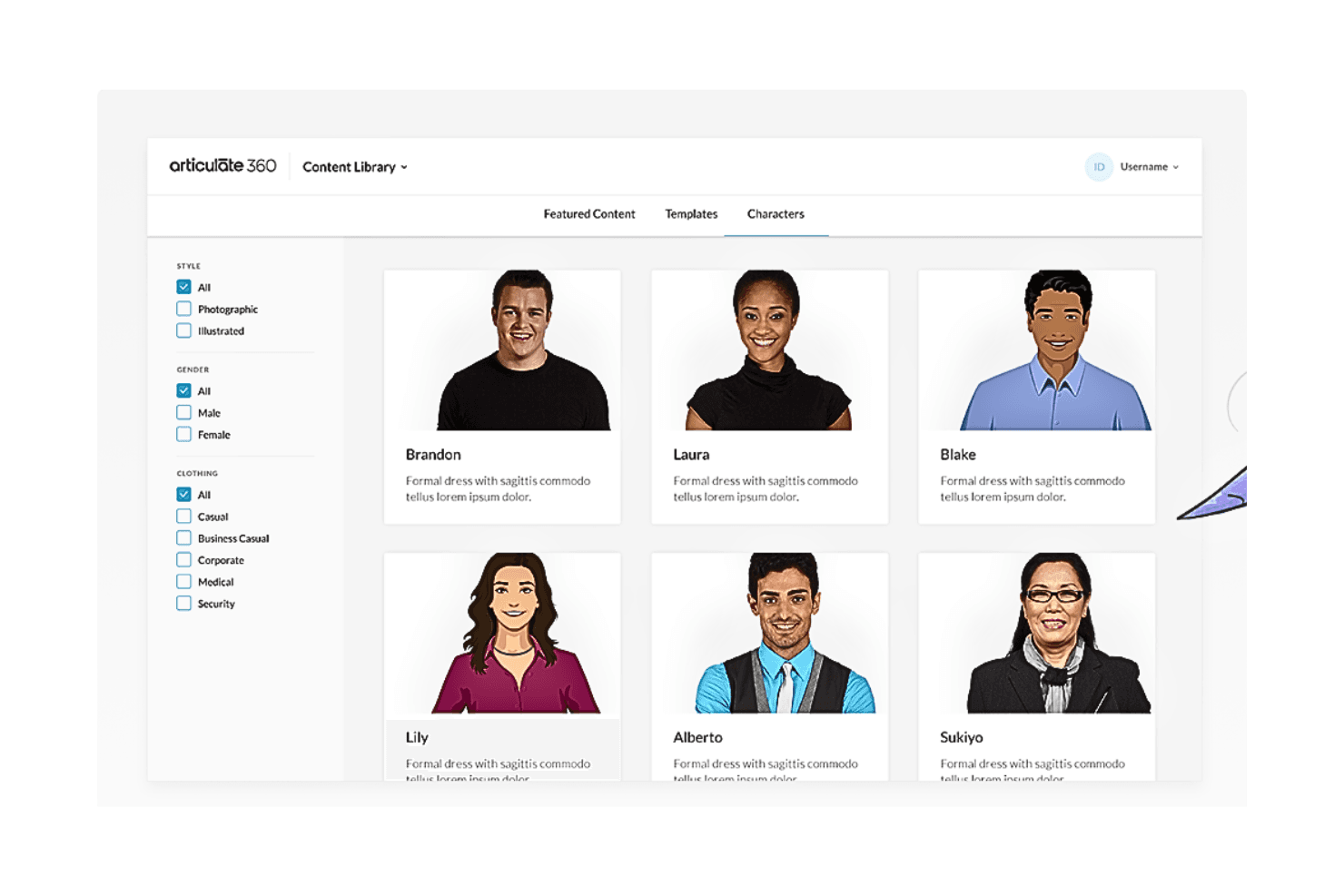The height and width of the screenshot is (896, 1344).
Task: Open Blake's illustrated character image
Action: (1036, 350)
